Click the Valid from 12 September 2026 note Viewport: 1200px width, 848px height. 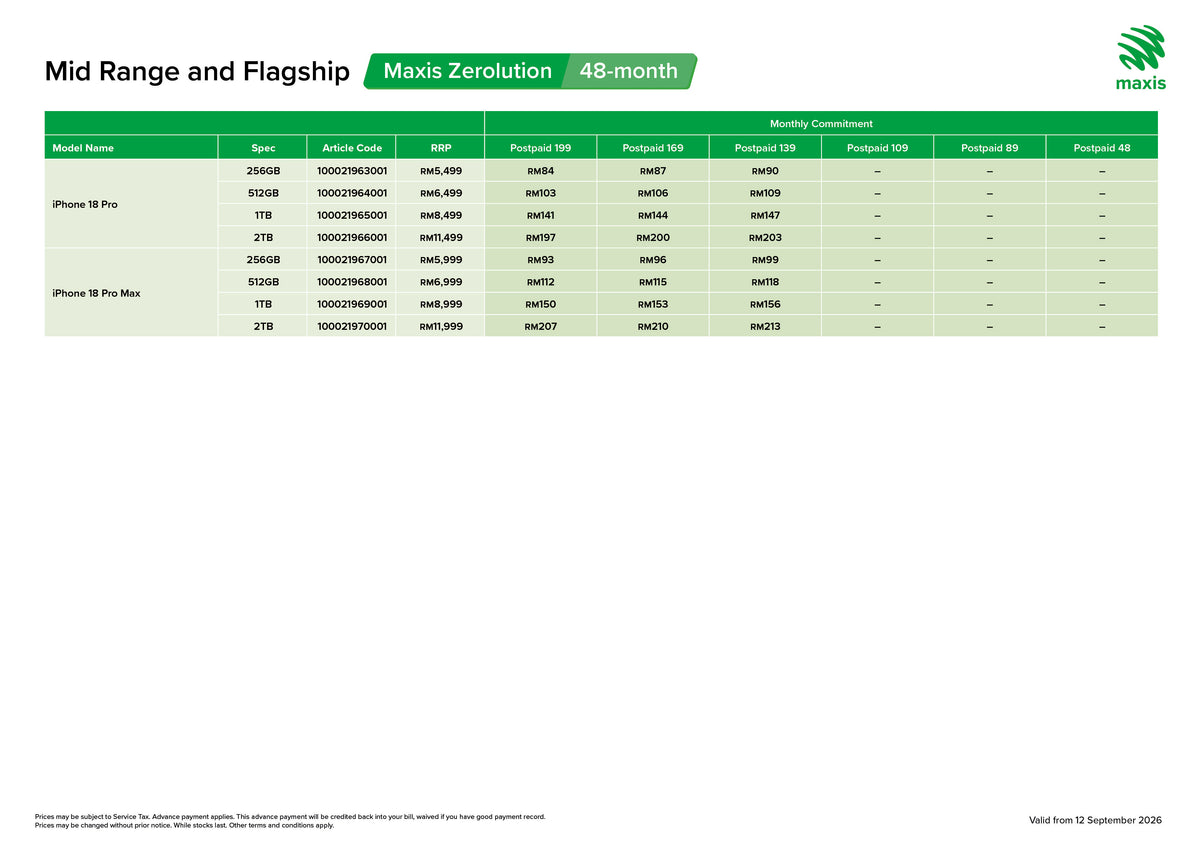(1095, 820)
